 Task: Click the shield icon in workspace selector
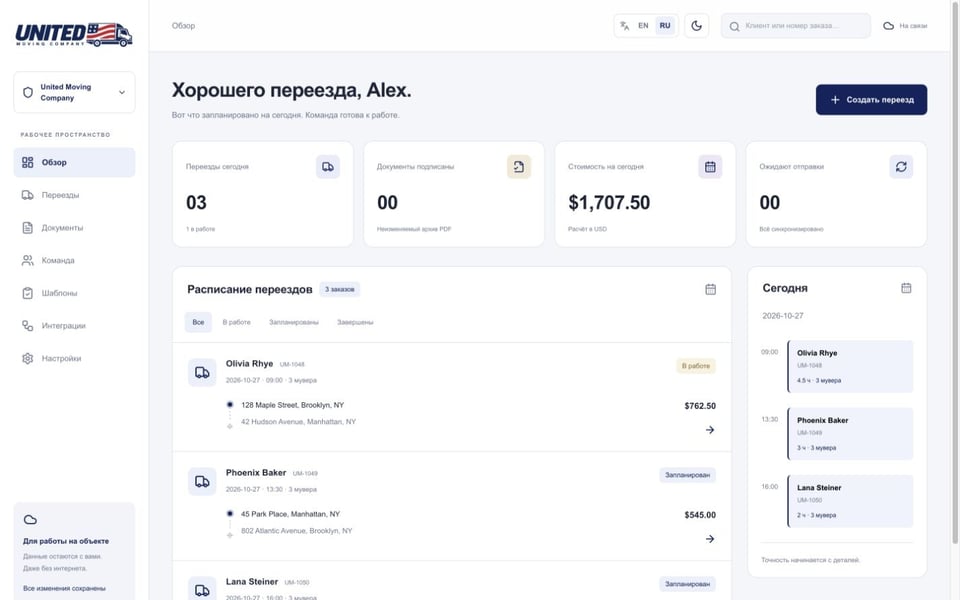pos(28,92)
